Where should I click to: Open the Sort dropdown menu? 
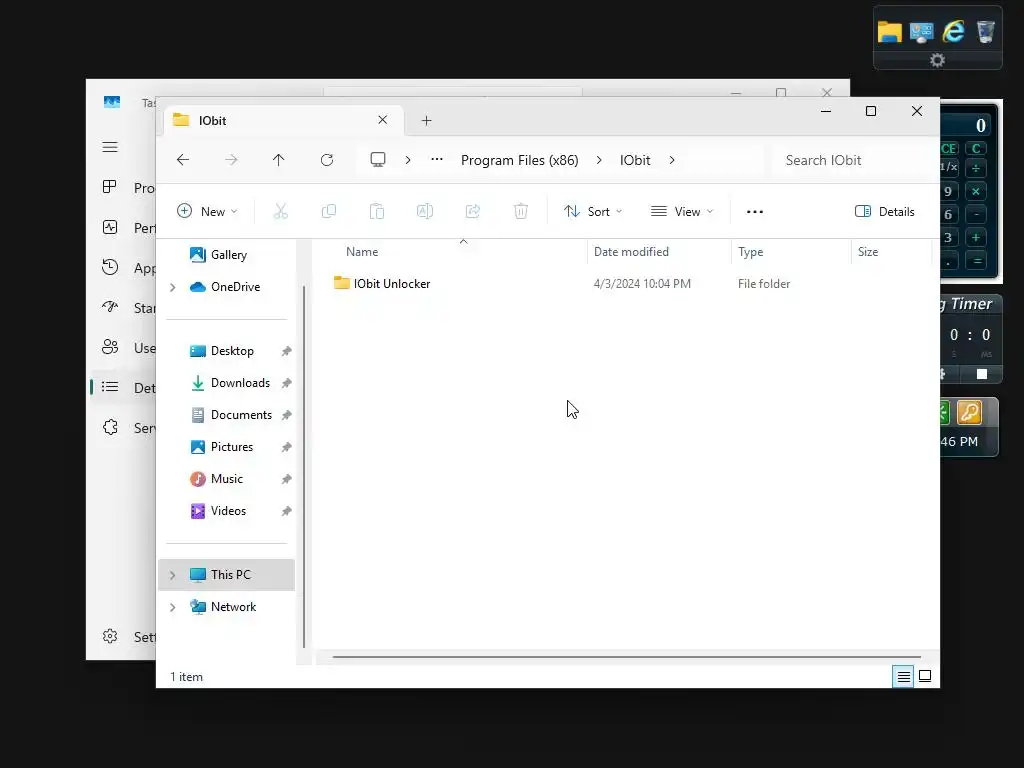pos(593,212)
